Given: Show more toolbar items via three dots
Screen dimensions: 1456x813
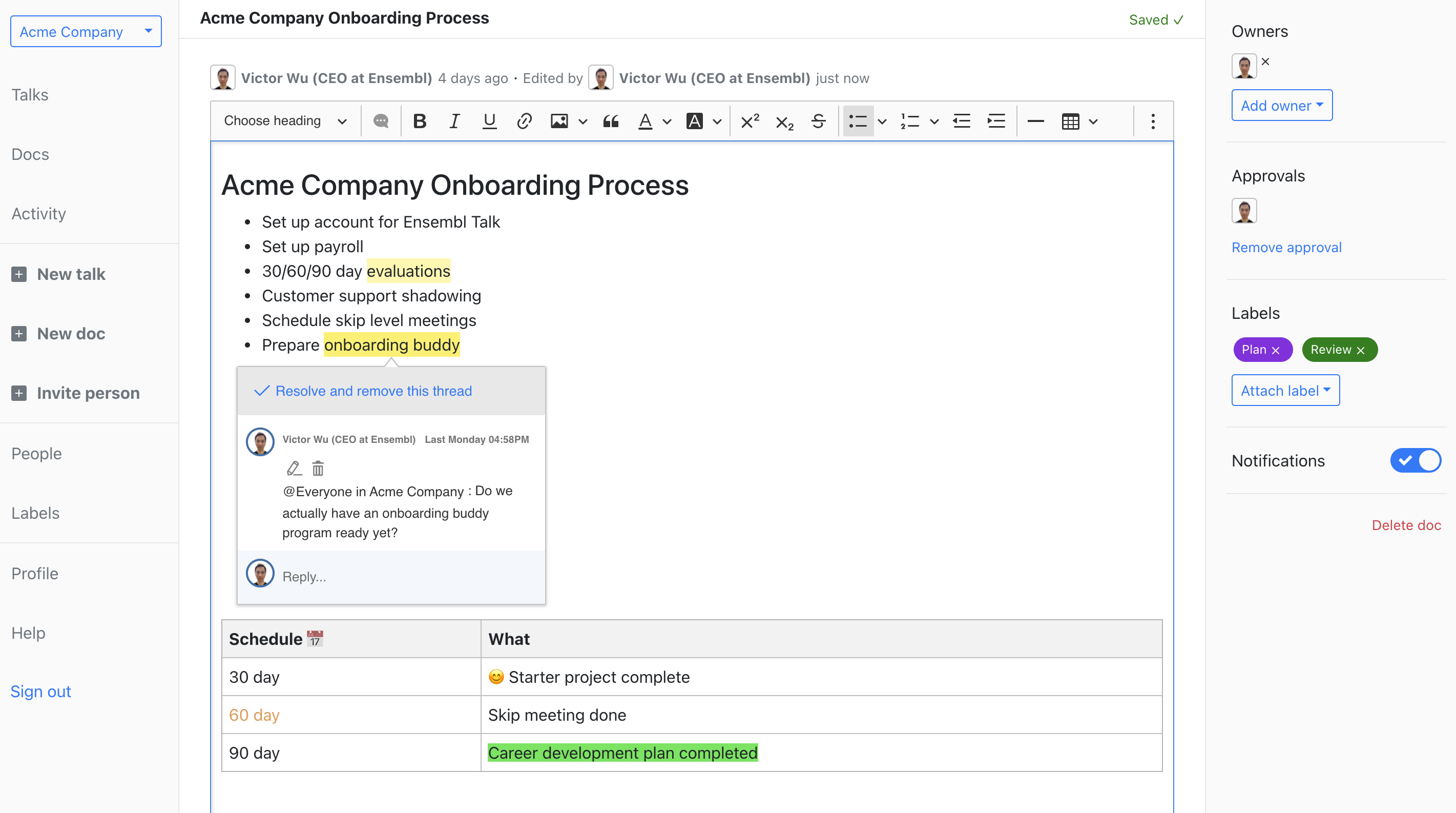Looking at the screenshot, I should click(1153, 121).
